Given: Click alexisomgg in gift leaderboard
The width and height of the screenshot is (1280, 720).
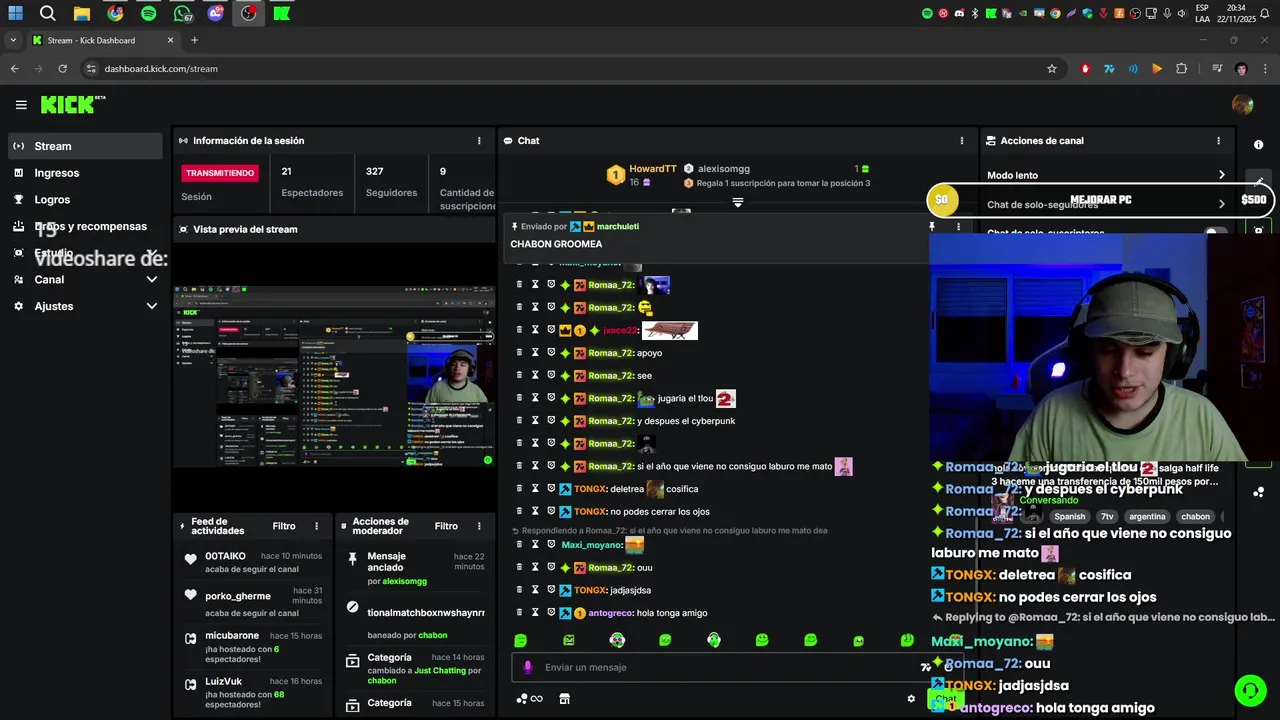Looking at the screenshot, I should coord(724,169).
